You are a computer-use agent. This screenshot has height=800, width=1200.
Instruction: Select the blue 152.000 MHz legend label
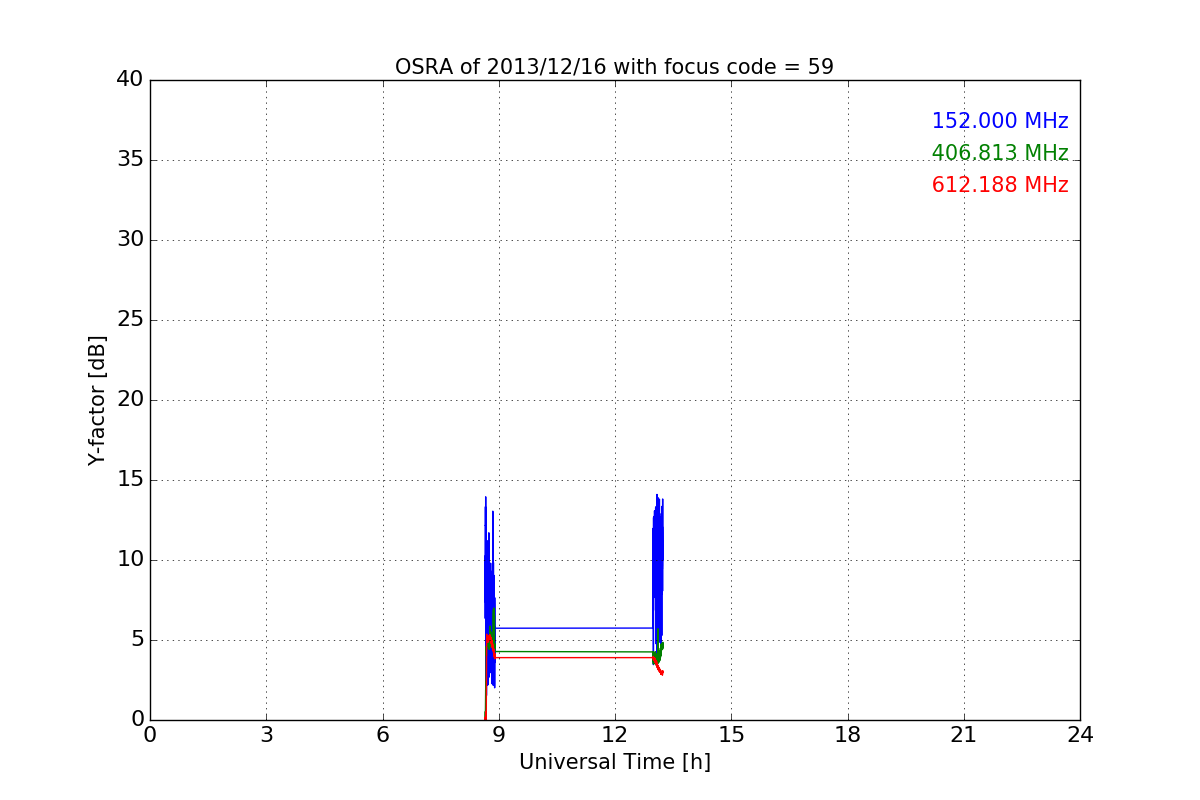[1000, 121]
